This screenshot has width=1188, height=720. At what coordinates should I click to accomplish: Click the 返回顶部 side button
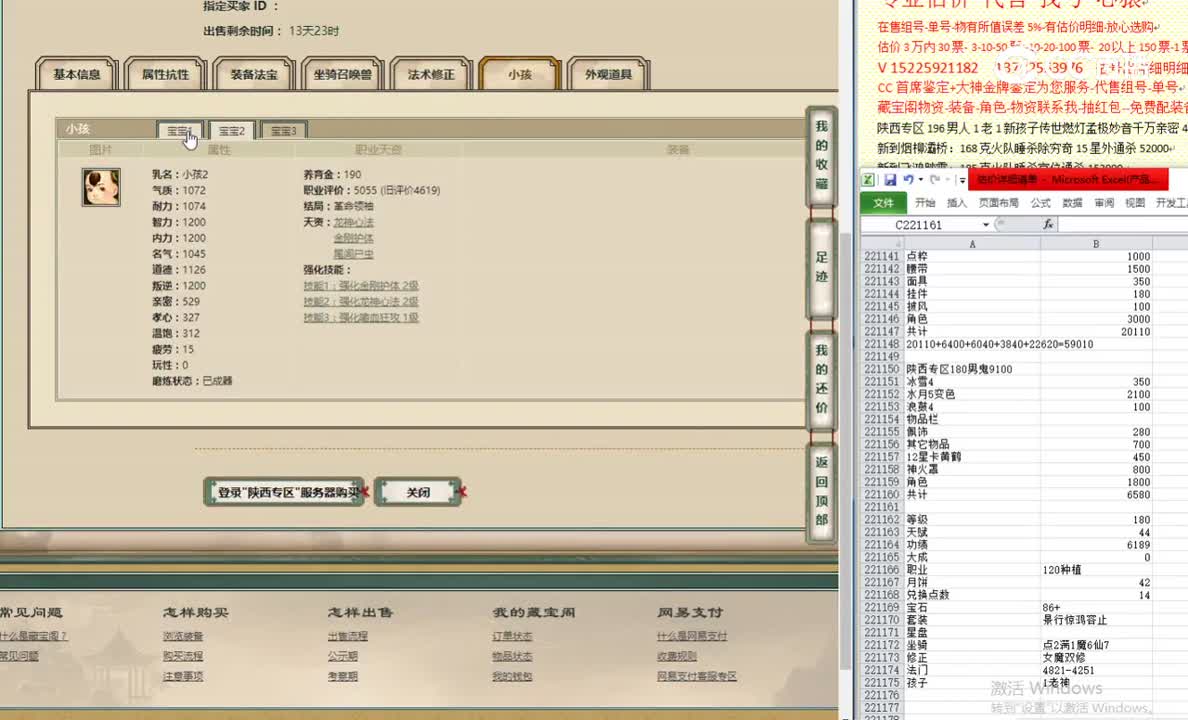[x=821, y=491]
